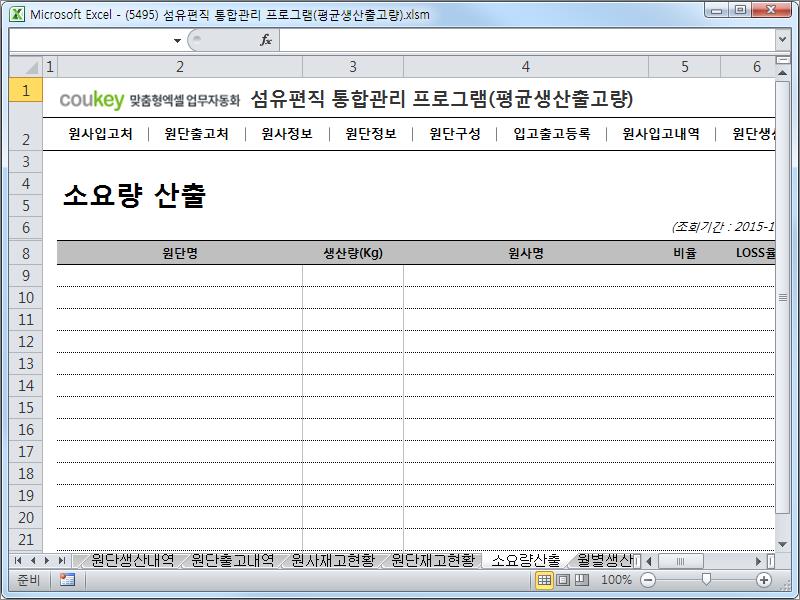Open the 원사입고처 navigation link
800x600 pixels.
click(x=101, y=134)
